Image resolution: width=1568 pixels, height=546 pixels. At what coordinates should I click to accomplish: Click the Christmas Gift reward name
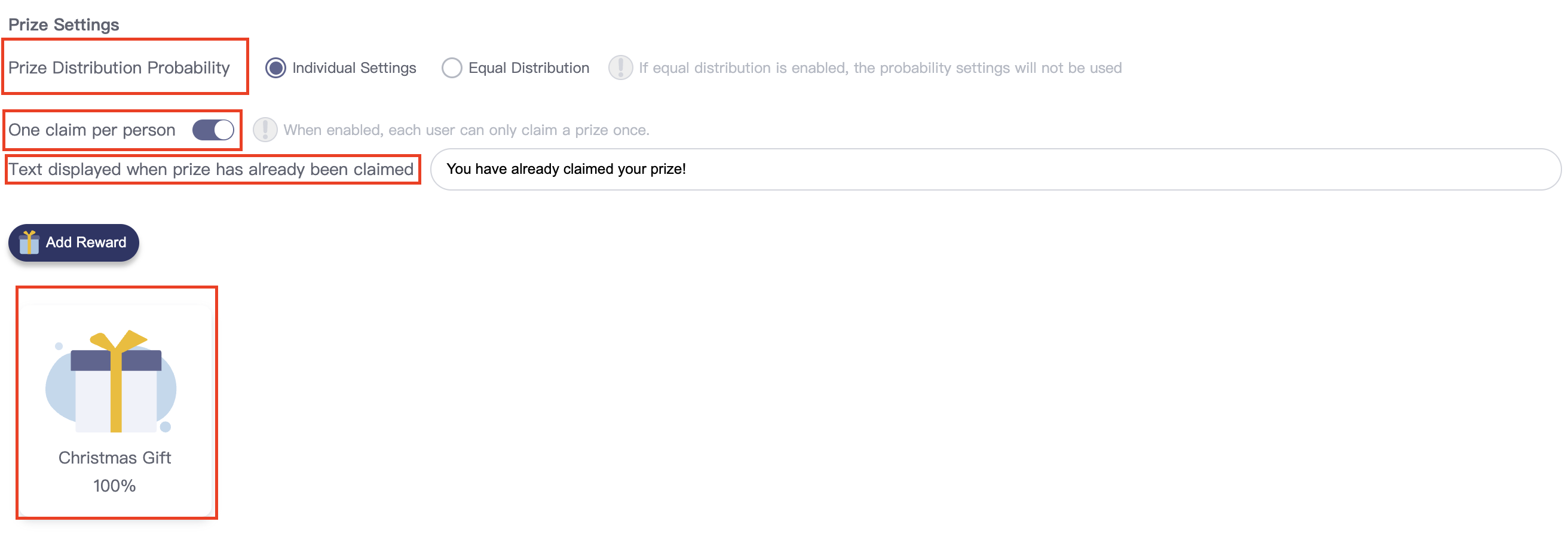(115, 457)
